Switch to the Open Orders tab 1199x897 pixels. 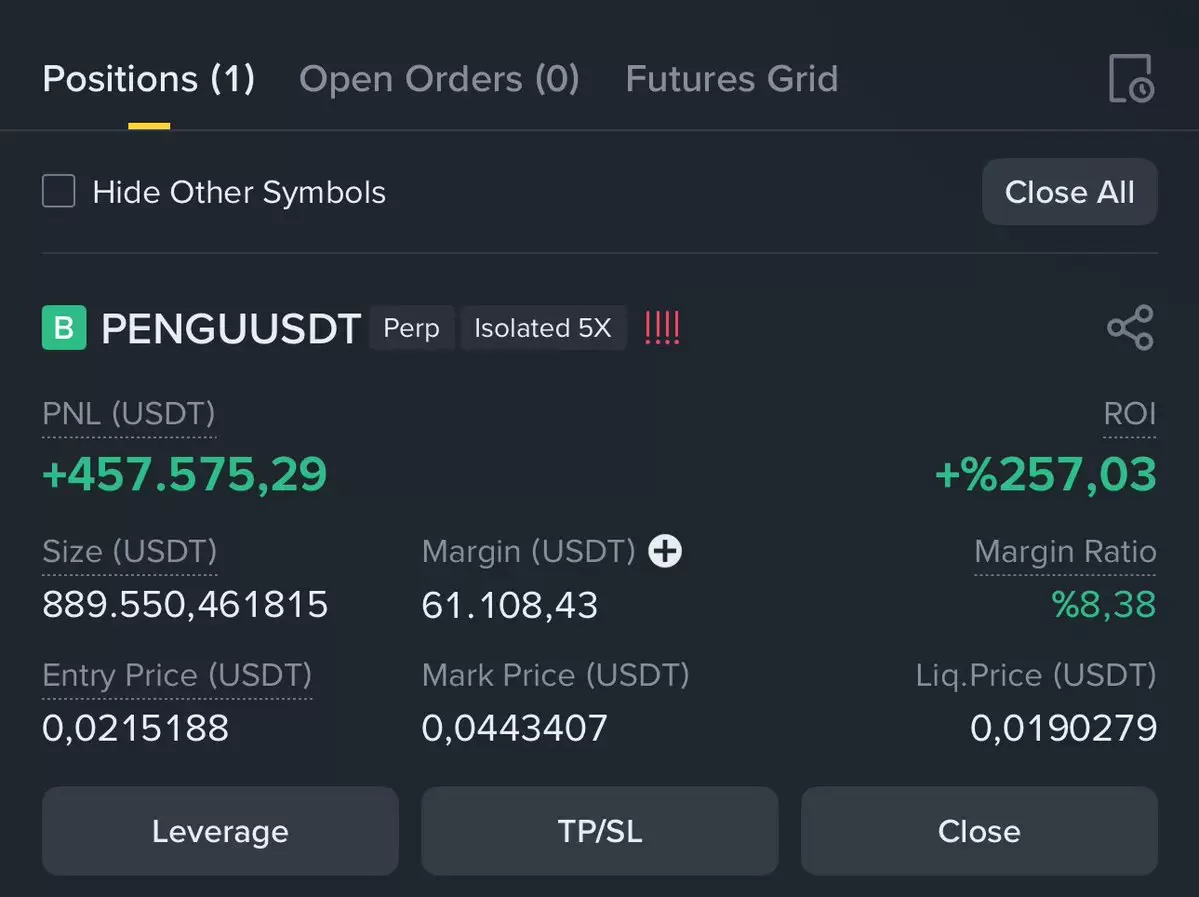click(439, 79)
